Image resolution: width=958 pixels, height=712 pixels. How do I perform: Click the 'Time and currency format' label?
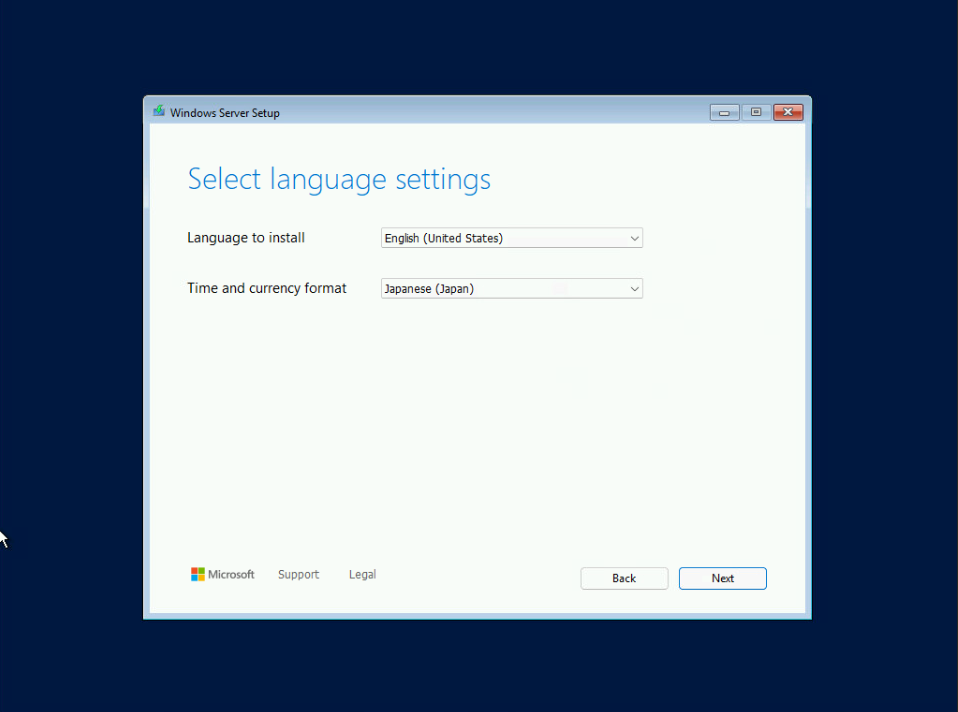(x=266, y=288)
